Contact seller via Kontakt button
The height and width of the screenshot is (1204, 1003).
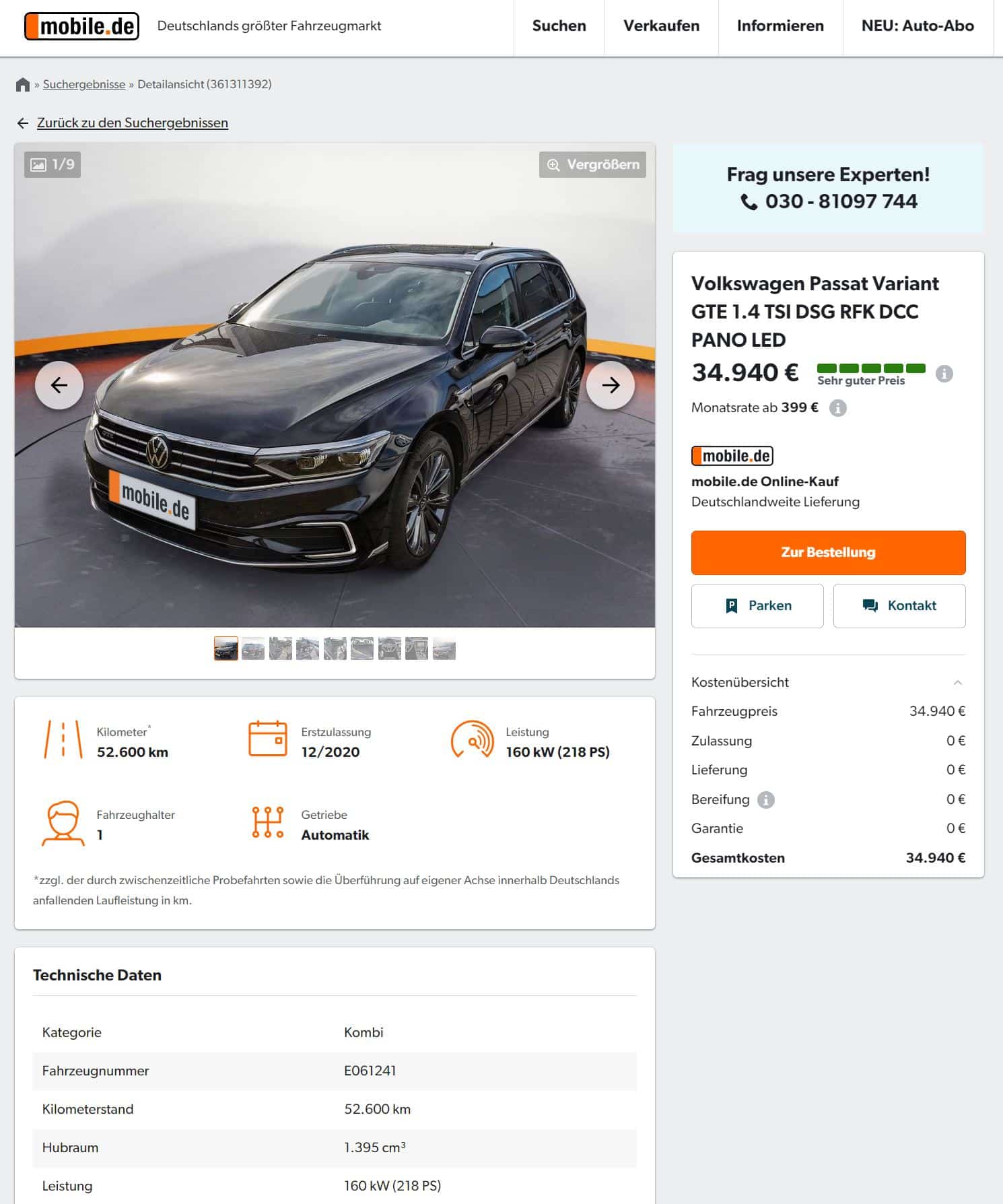(899, 606)
